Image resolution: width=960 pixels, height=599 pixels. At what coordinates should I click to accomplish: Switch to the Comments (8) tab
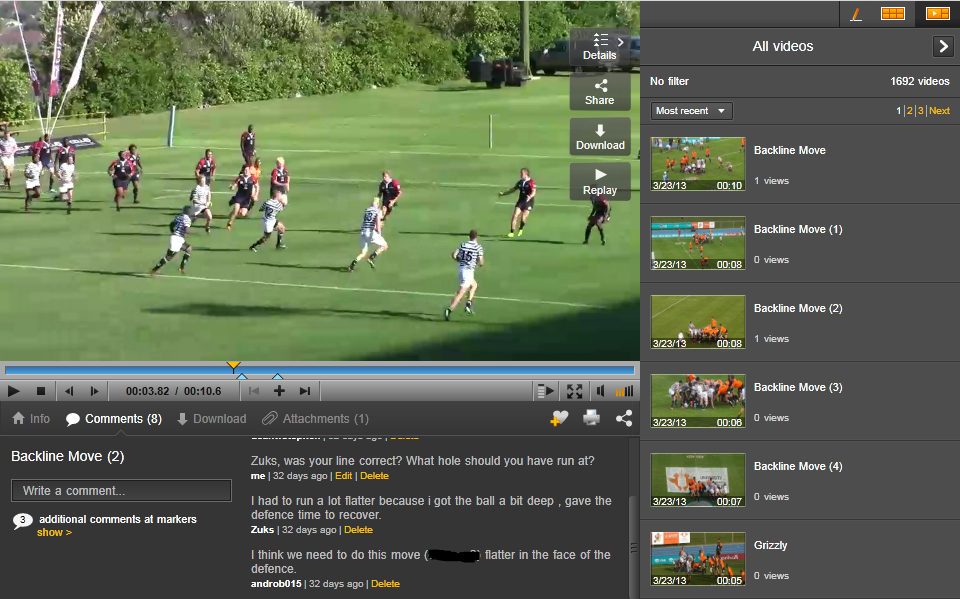click(x=114, y=418)
